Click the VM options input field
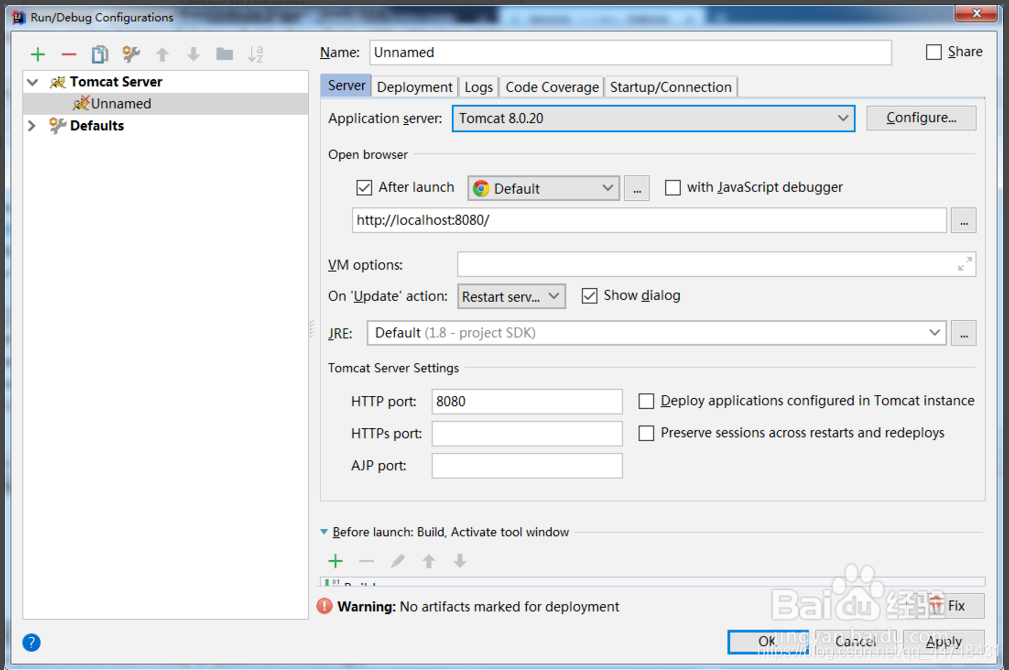This screenshot has height=670, width=1009. point(716,265)
